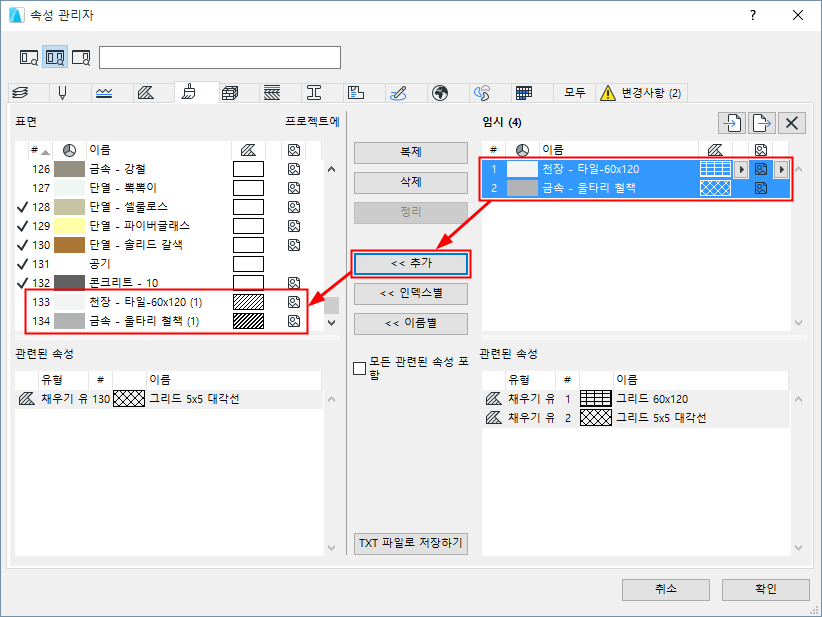The width and height of the screenshot is (822, 617).
Task: Open the Cities globe tab
Action: (440, 93)
